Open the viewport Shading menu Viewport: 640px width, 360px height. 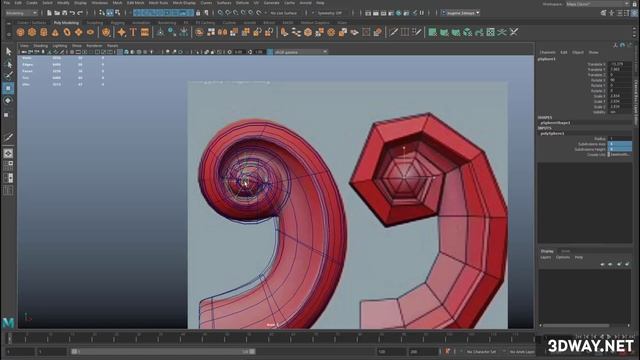point(40,46)
